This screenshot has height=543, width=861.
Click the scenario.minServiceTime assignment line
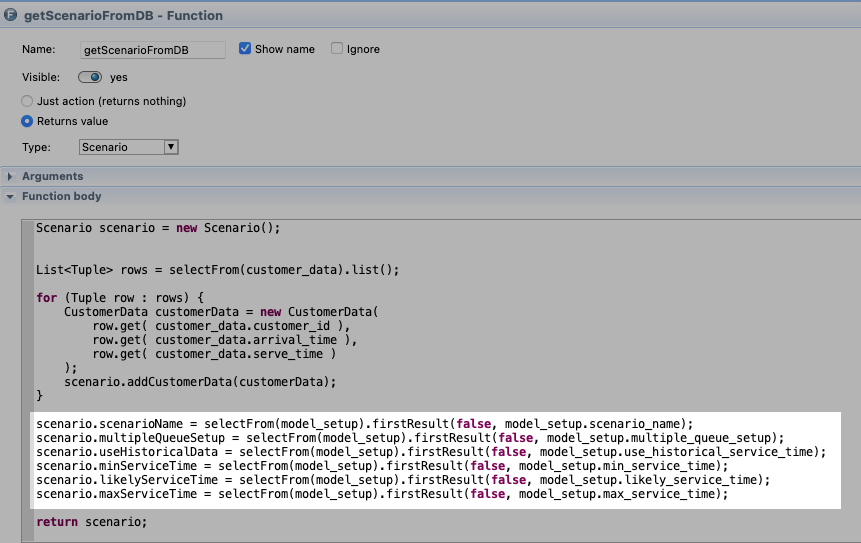(382, 466)
